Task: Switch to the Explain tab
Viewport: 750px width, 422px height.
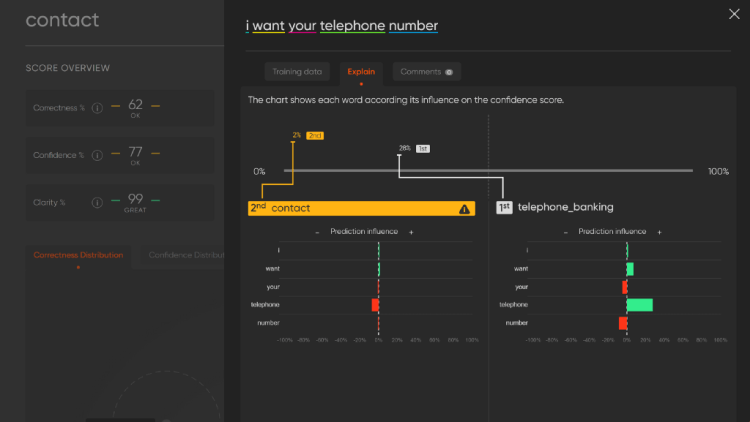Action: click(x=361, y=72)
